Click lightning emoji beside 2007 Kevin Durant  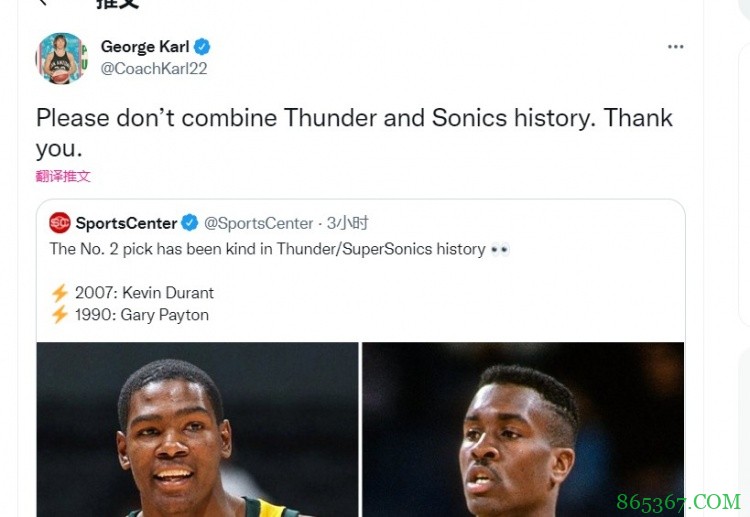click(x=60, y=293)
